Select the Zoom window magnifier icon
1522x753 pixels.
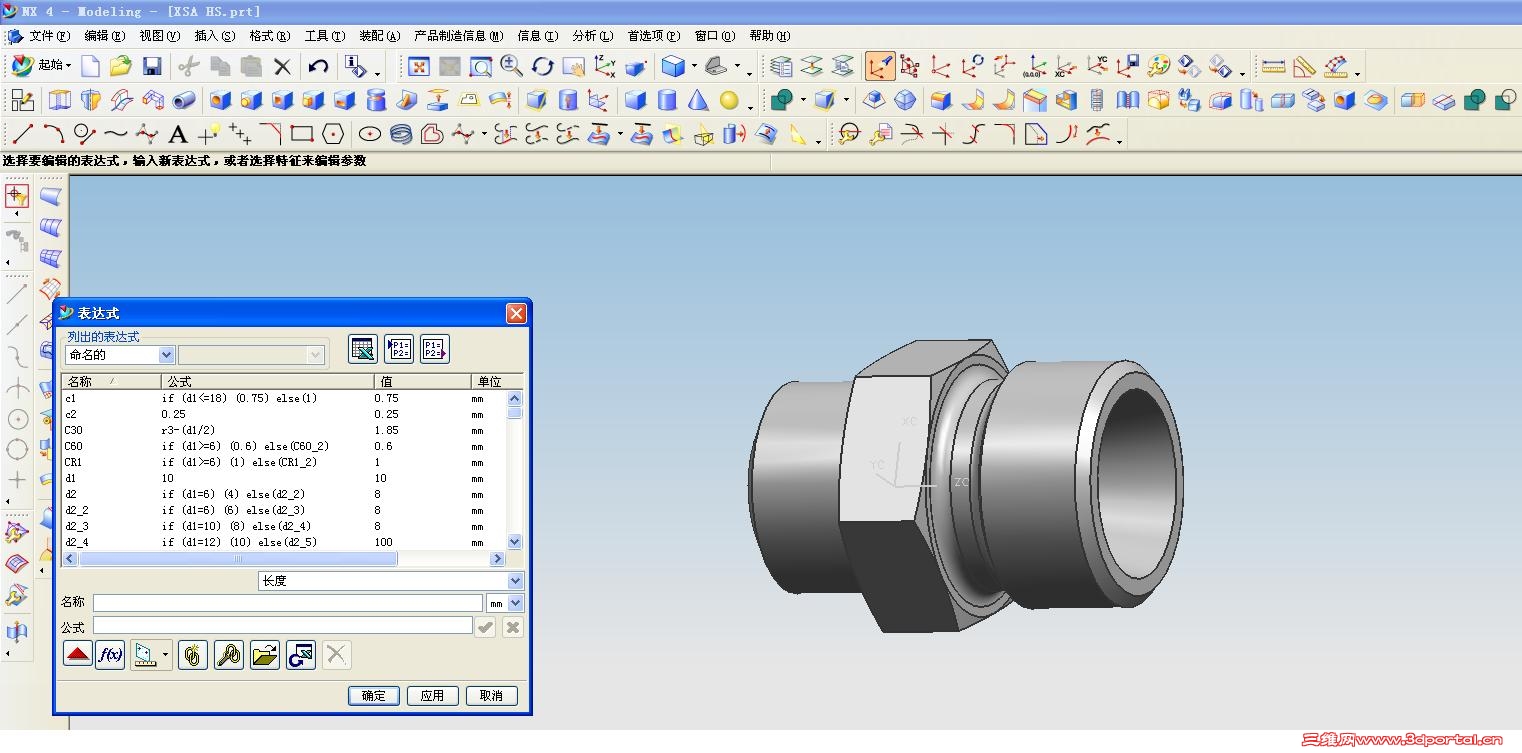click(481, 67)
